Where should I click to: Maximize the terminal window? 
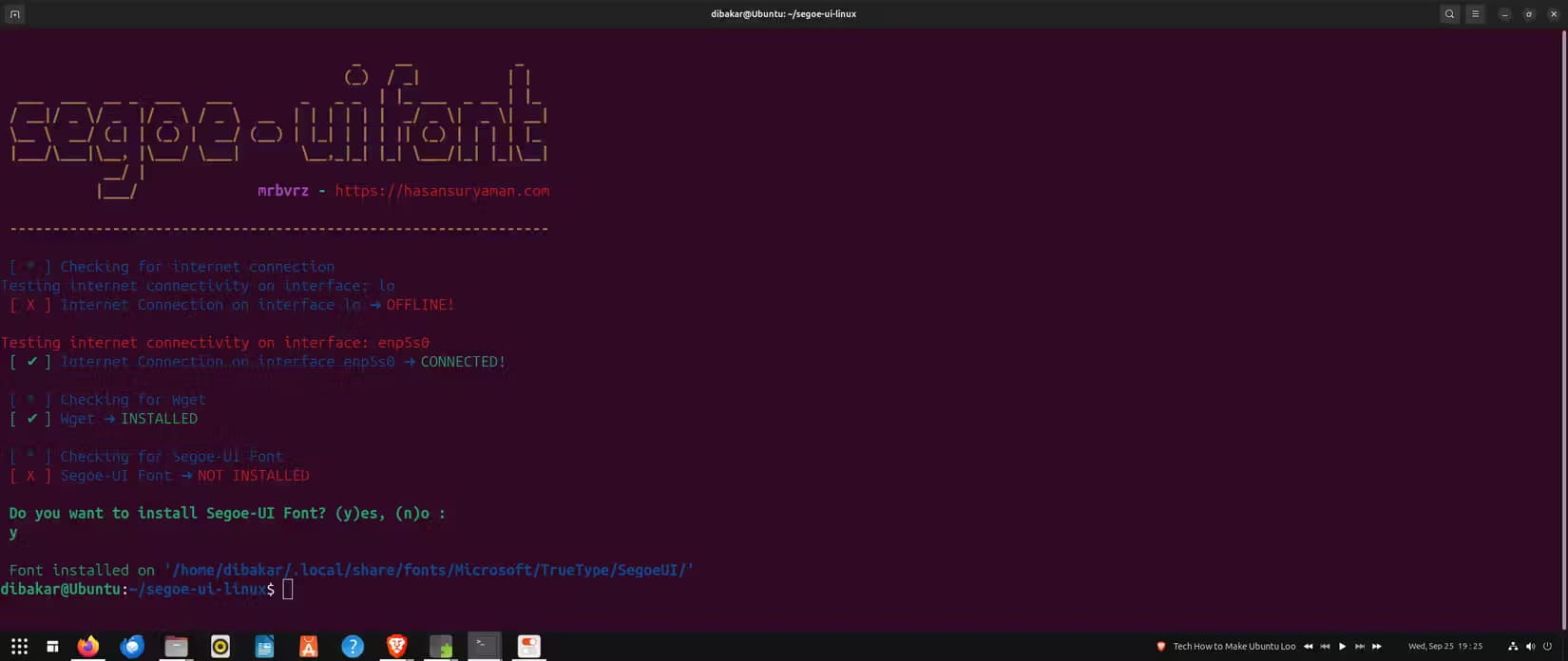1529,14
